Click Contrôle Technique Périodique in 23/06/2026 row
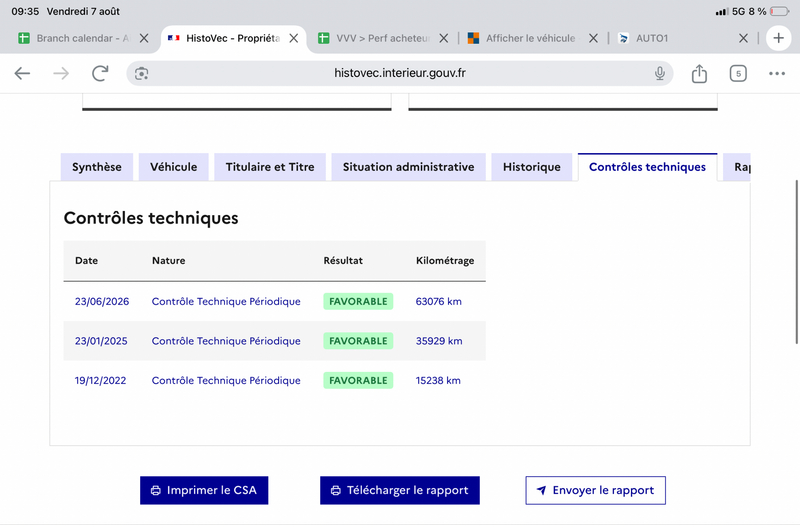Viewport: 800px width, 525px height. coord(226,302)
